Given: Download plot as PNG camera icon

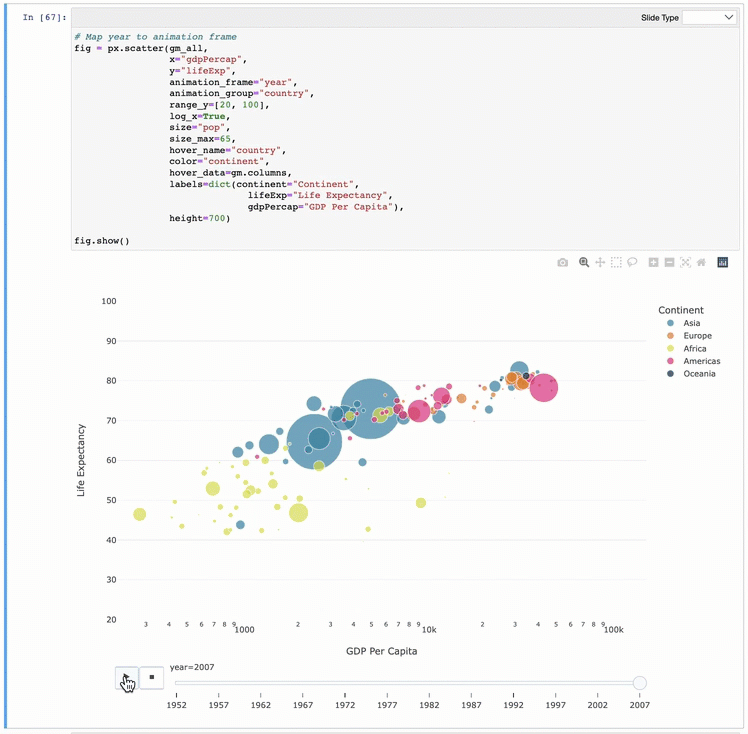Looking at the screenshot, I should click(x=563, y=263).
